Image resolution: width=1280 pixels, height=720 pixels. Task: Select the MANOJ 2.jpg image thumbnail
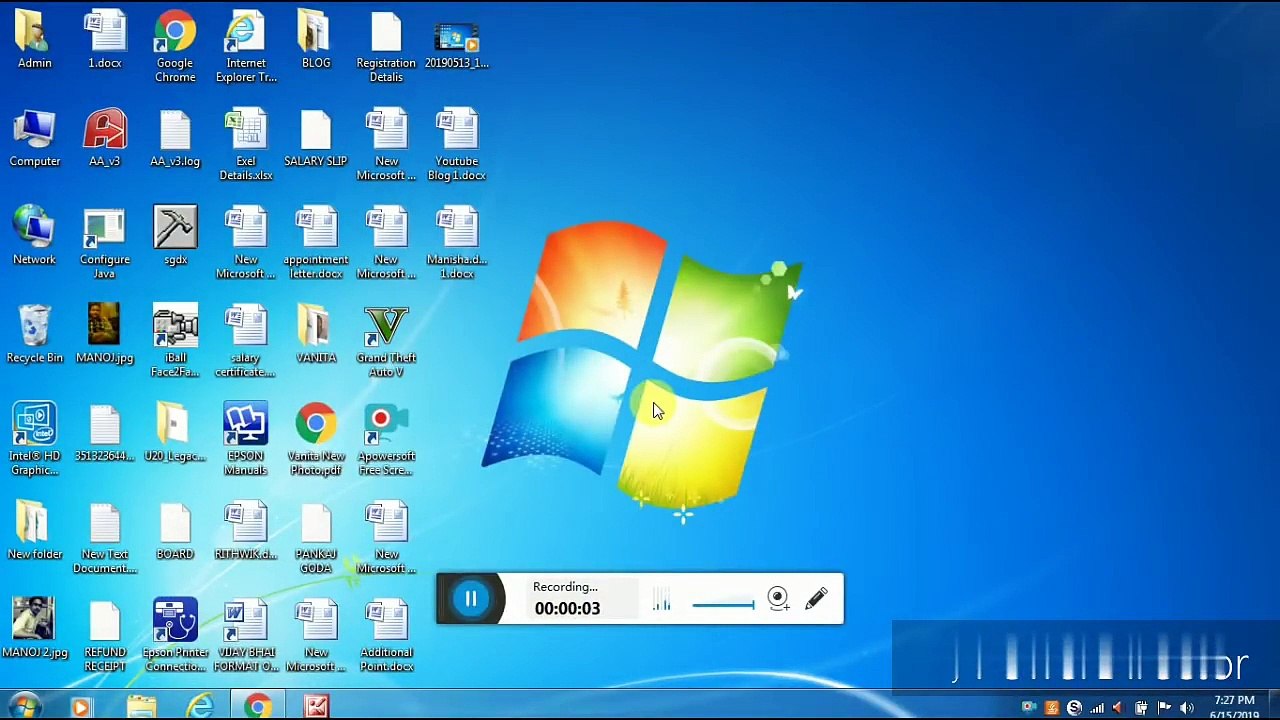[x=35, y=628]
